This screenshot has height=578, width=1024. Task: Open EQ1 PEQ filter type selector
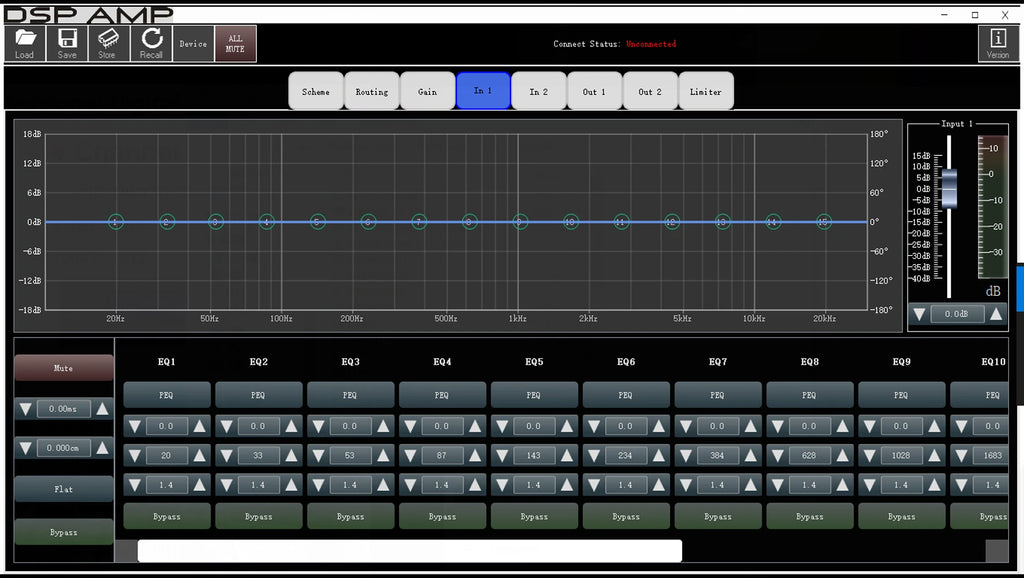pyautogui.click(x=167, y=394)
